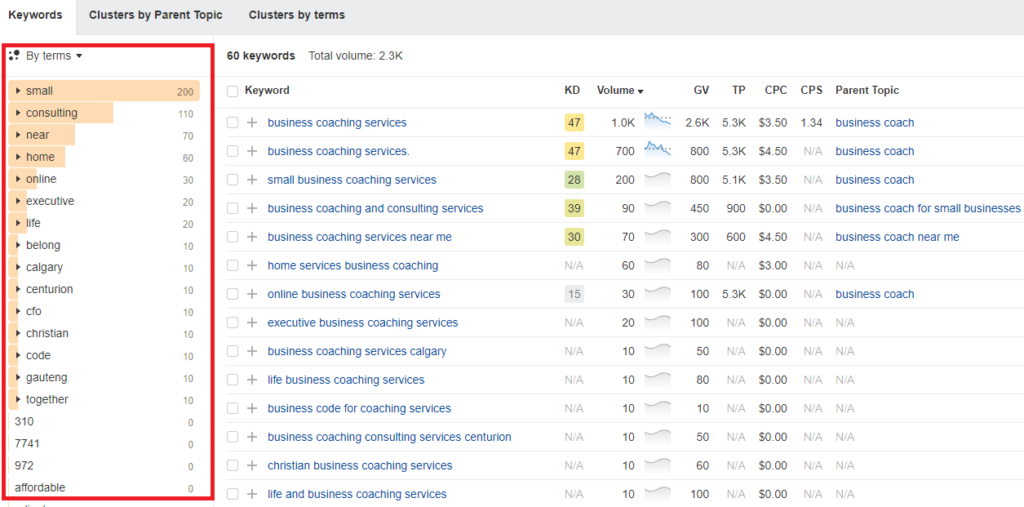The image size is (1024, 507).
Task: Click plus next to 'business coaching and consulting services'
Action: pyautogui.click(x=252, y=208)
